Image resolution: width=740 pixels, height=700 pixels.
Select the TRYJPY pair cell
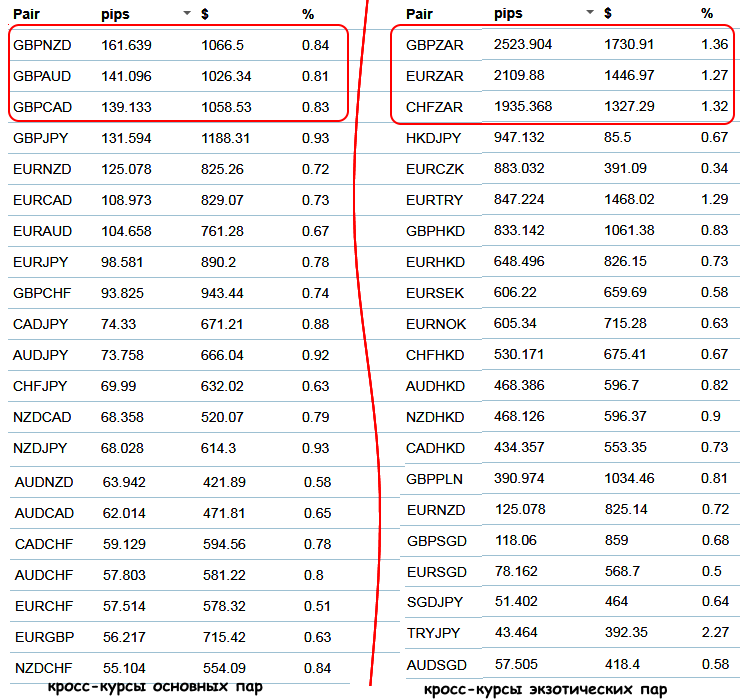(433, 633)
